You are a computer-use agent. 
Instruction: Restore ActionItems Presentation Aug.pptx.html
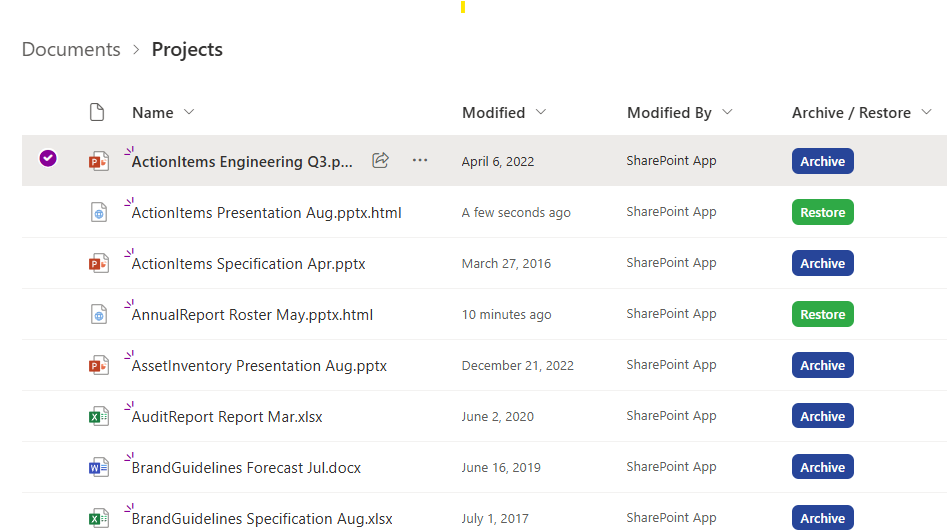click(823, 212)
